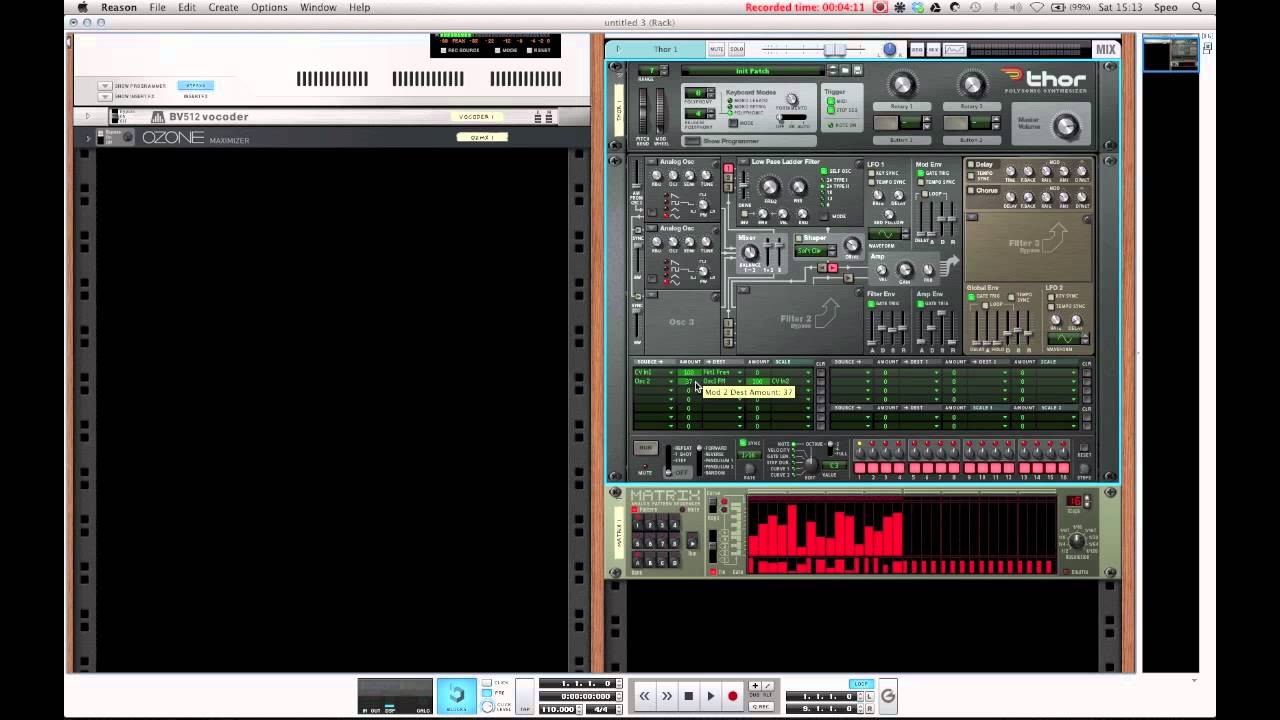Click the Low Pass Ladder Filter FREQ knob
This screenshot has height=720, width=1280.
coord(770,186)
